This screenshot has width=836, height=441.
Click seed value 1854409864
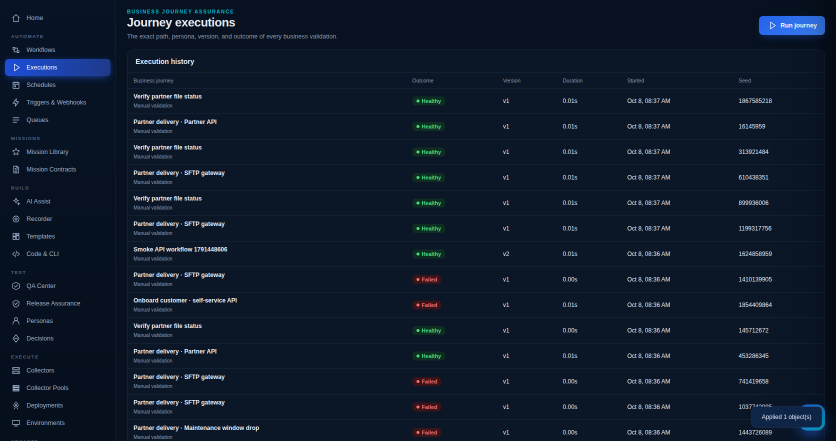coord(755,305)
